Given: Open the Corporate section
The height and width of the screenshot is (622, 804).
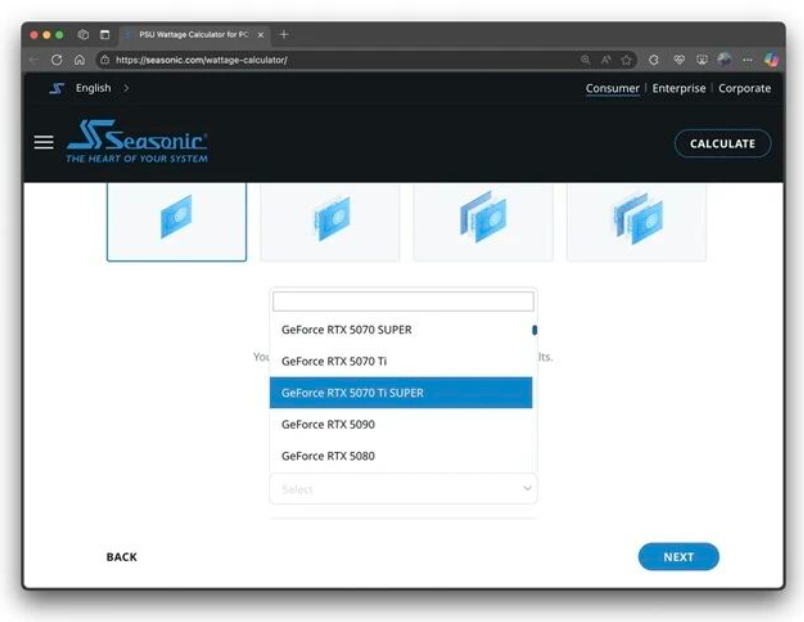Looking at the screenshot, I should [744, 88].
